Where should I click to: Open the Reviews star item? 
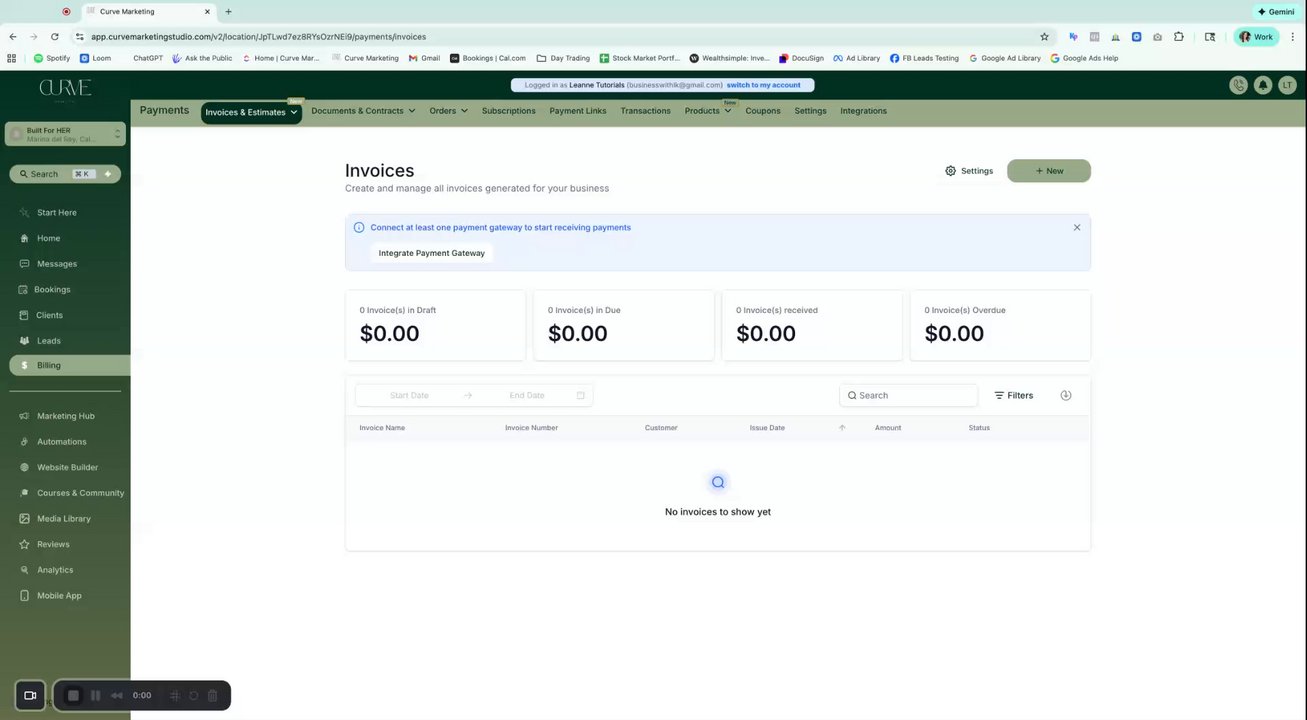[x=53, y=544]
